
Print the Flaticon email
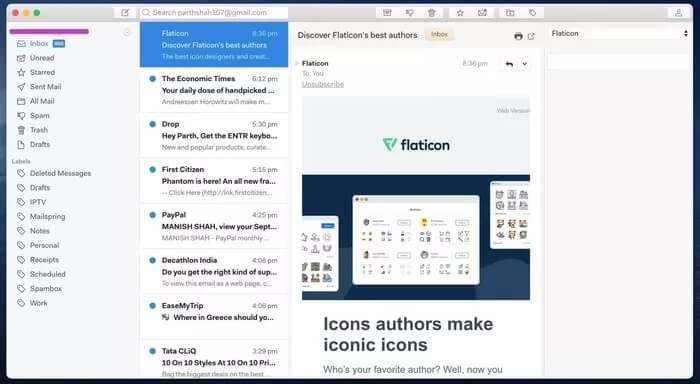tap(518, 36)
